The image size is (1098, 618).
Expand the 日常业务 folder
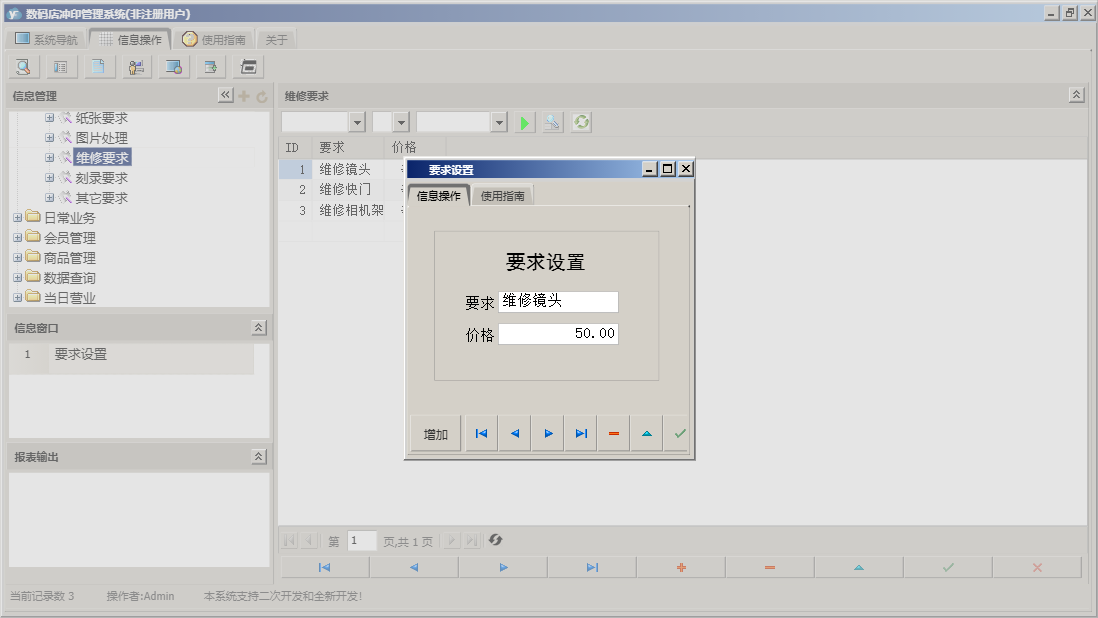[x=18, y=218]
